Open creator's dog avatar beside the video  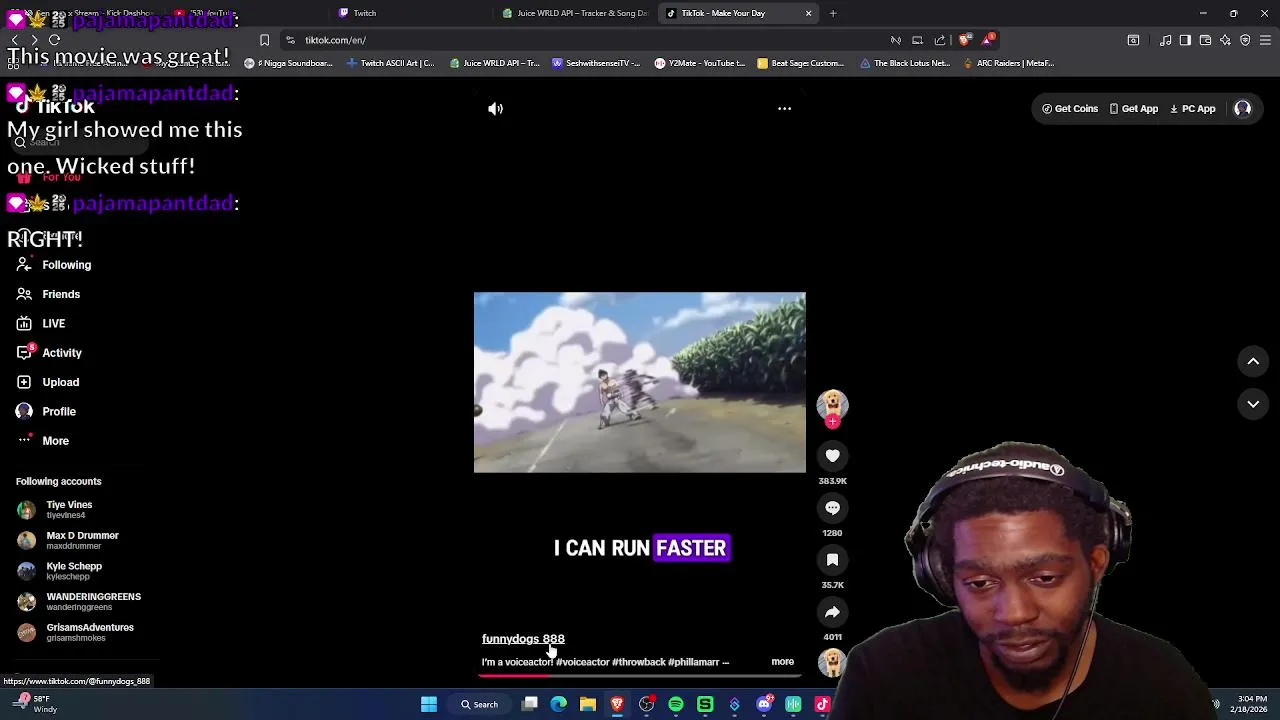tap(832, 404)
